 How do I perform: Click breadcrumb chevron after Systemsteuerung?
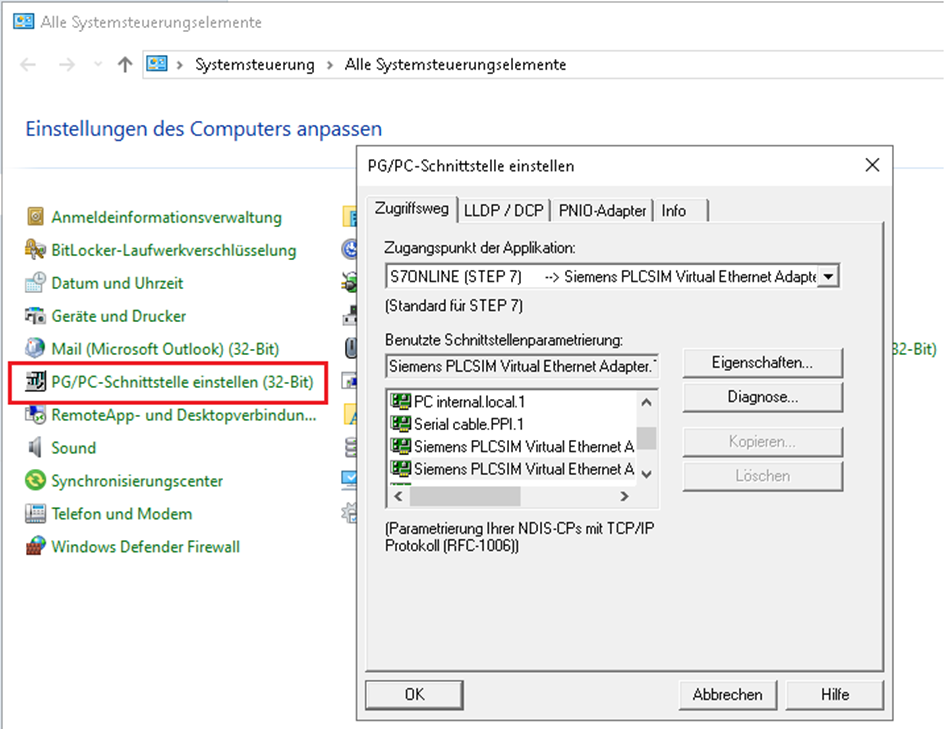330,64
